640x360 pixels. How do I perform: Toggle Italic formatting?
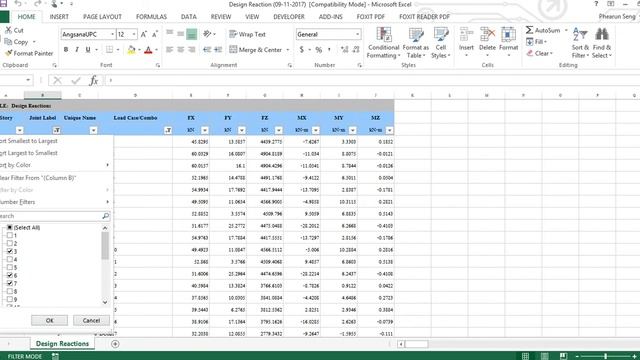77,50
